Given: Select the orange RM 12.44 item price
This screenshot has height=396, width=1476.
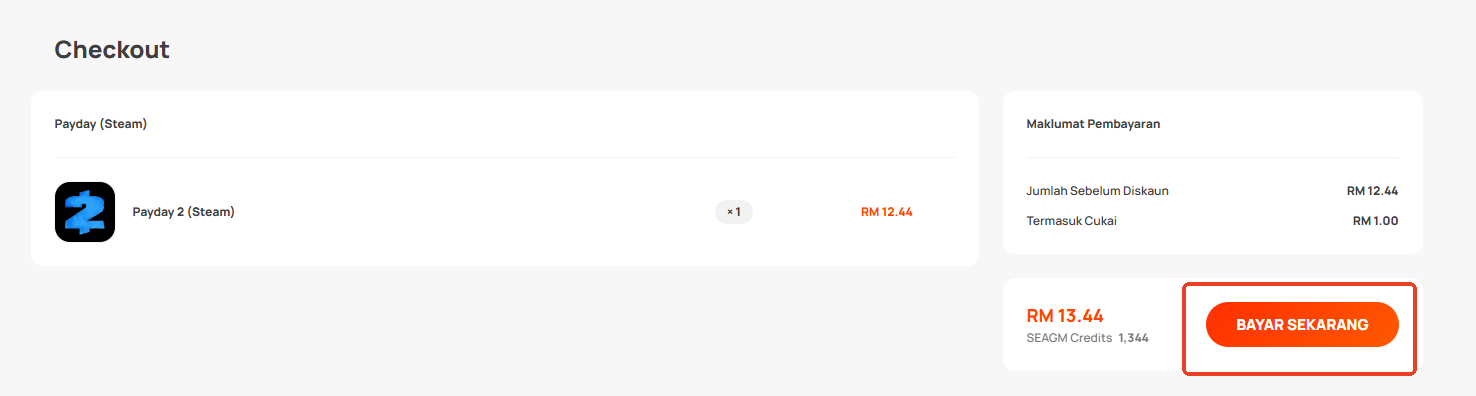Looking at the screenshot, I should coord(887,212).
